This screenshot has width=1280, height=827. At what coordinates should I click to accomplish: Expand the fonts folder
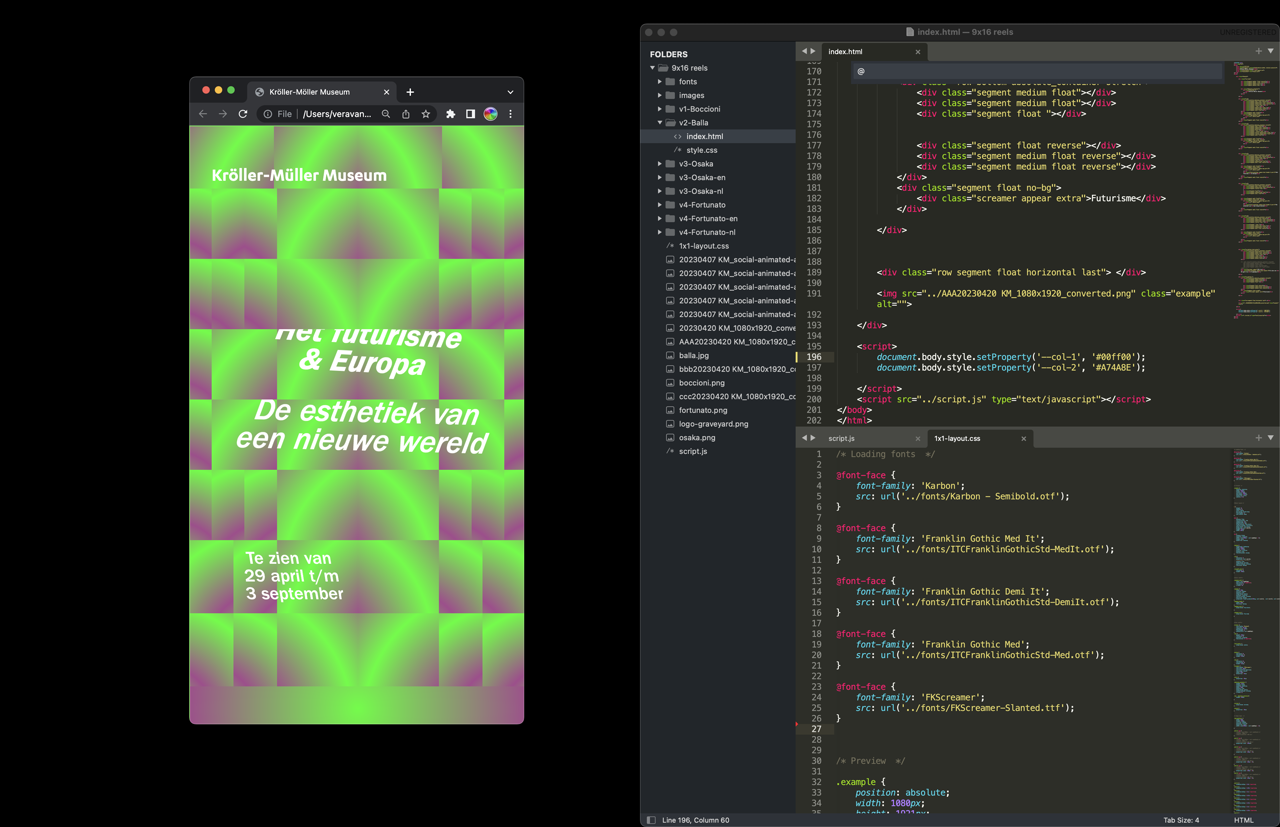pyautogui.click(x=660, y=82)
